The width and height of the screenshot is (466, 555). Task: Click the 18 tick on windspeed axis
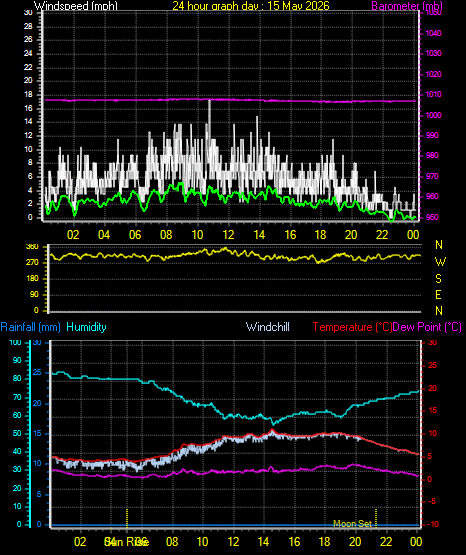coord(28,95)
